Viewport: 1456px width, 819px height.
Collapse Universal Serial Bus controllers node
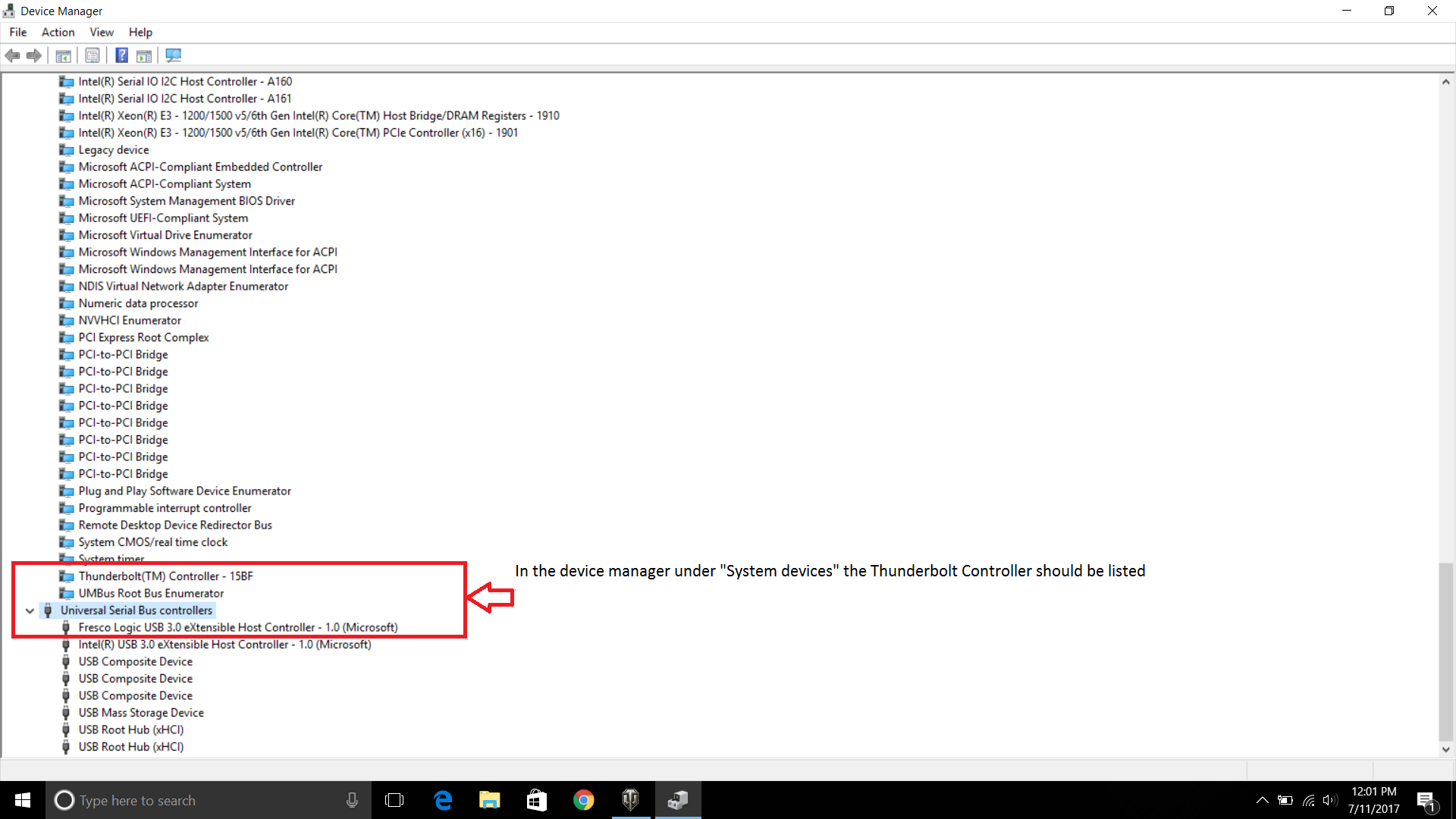(30, 610)
